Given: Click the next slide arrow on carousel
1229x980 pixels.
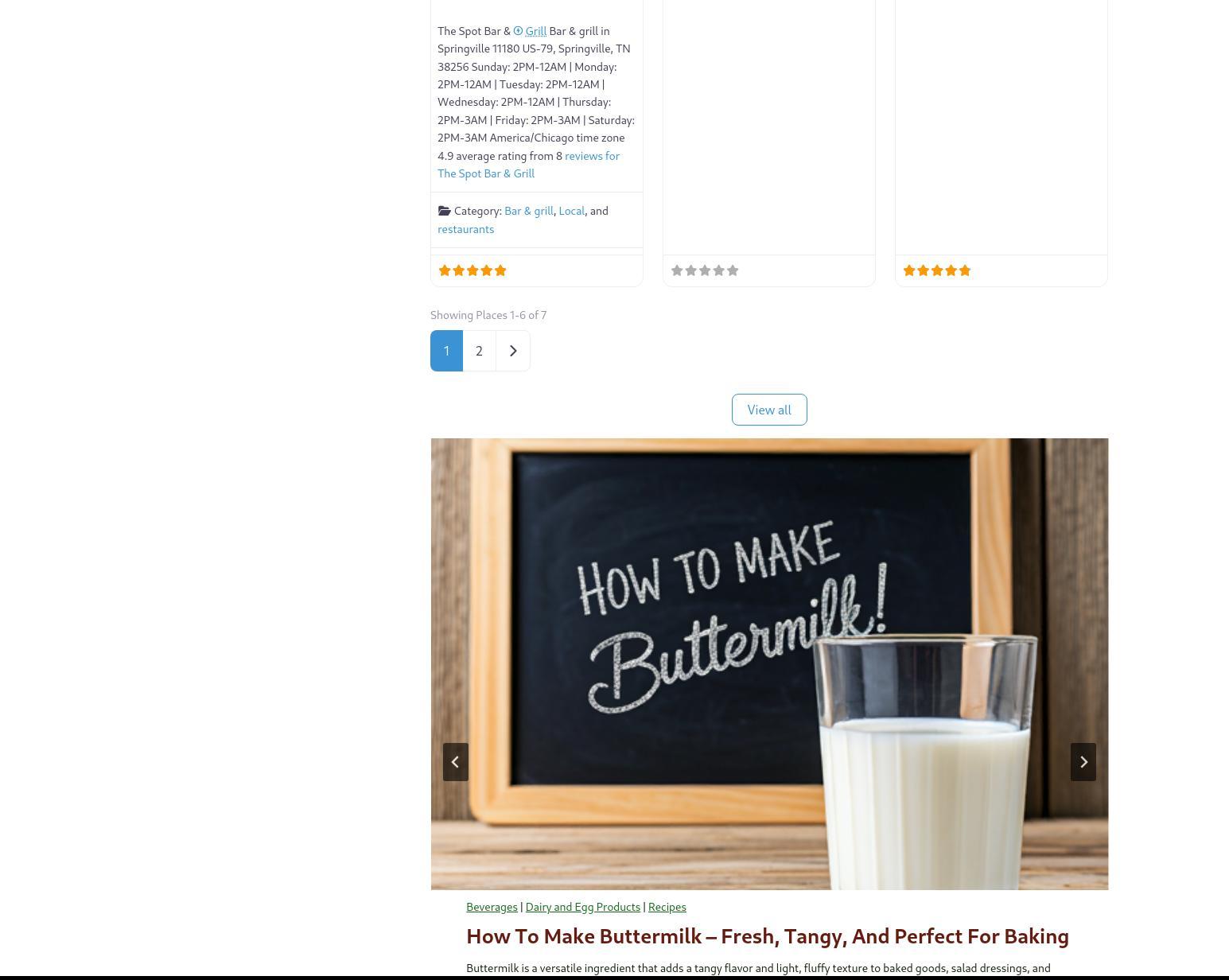Looking at the screenshot, I should (x=1083, y=762).
